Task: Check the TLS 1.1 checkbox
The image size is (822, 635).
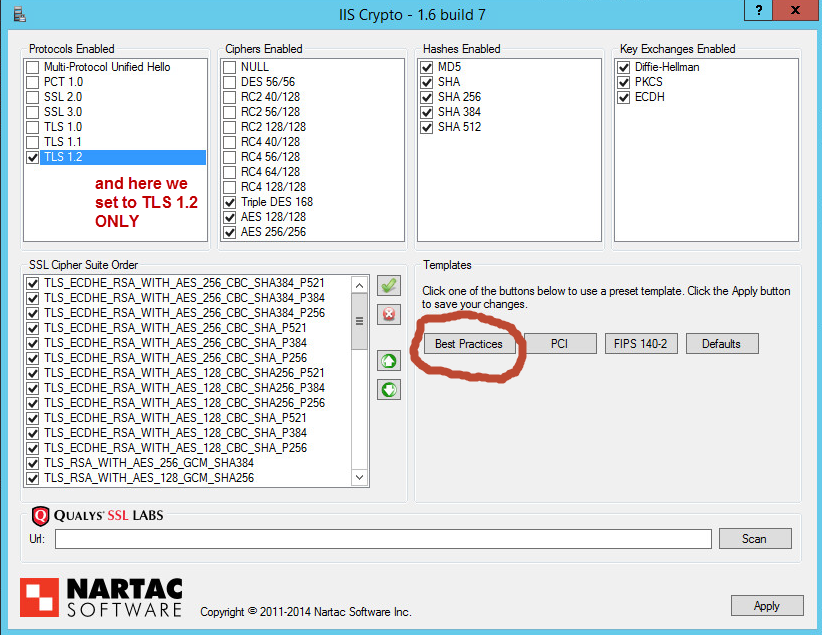Action: tap(33, 142)
